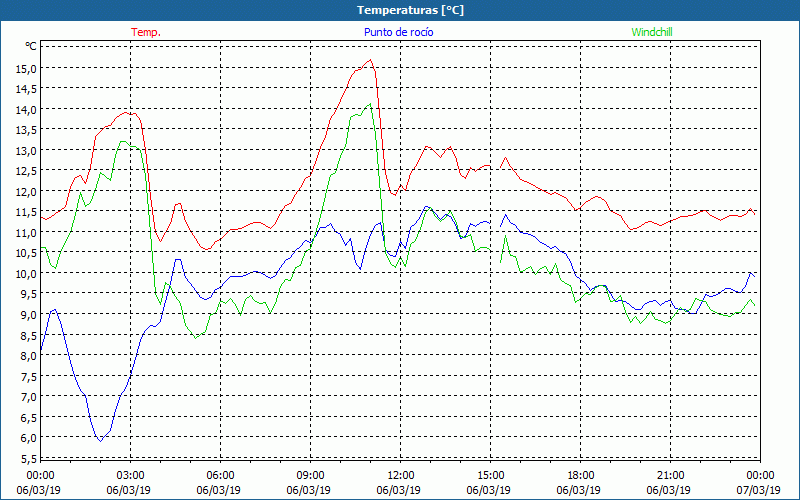The height and width of the screenshot is (500, 800).
Task: Click the 6,5 y-axis value
Action: point(29,418)
